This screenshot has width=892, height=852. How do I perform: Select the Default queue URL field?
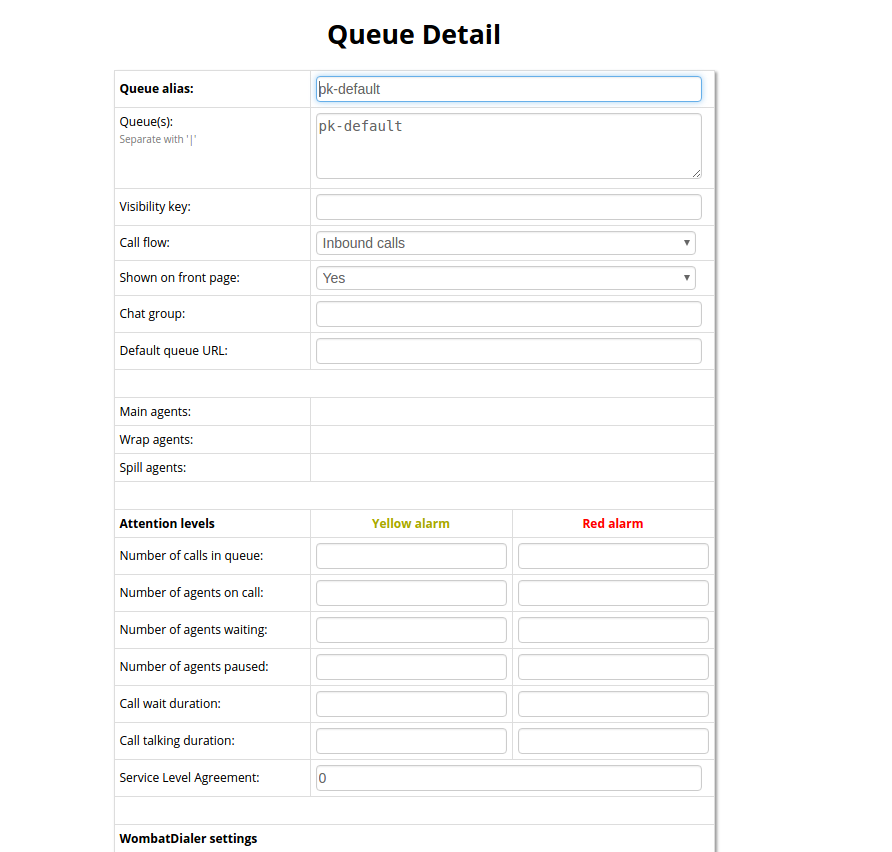pos(508,351)
